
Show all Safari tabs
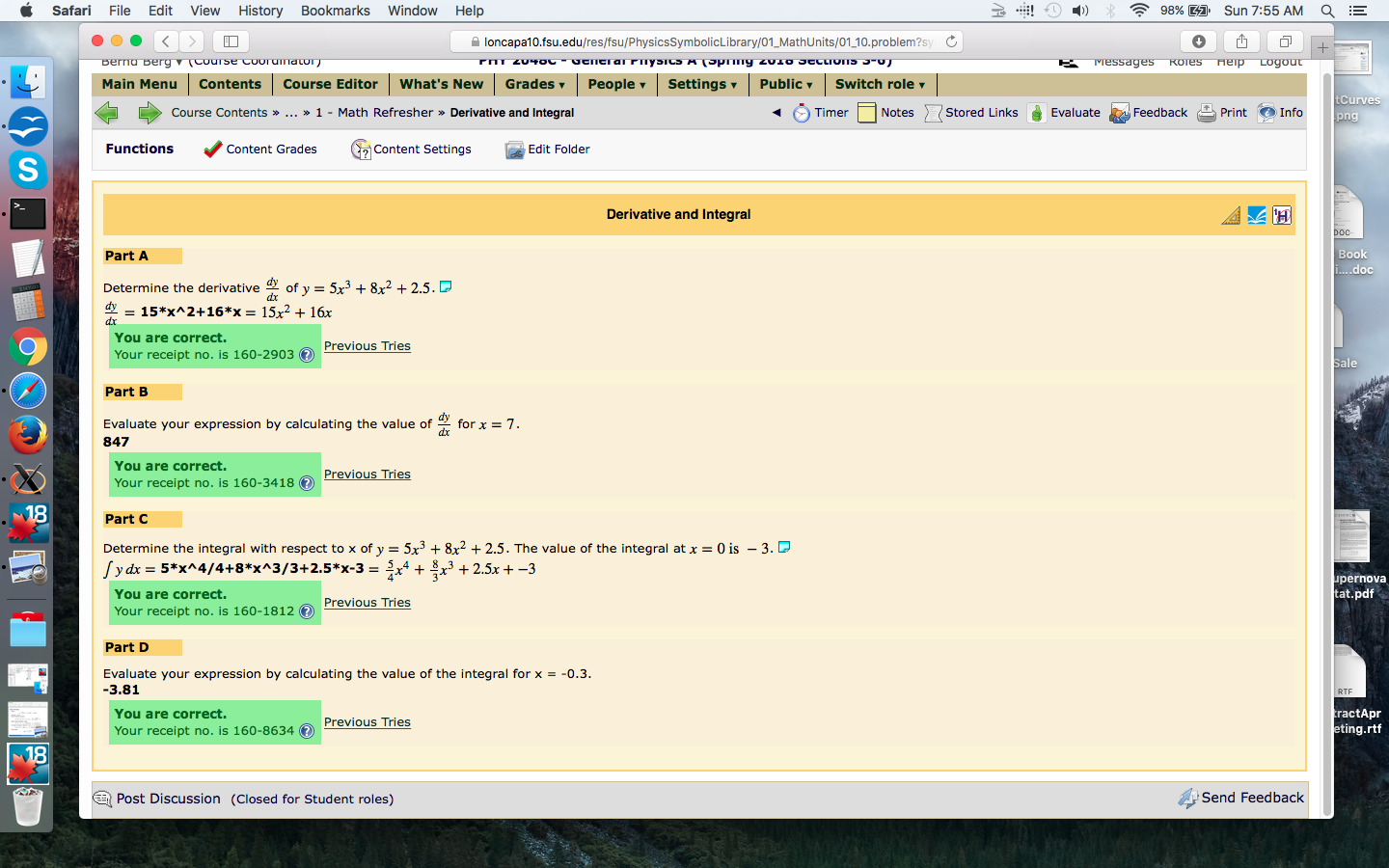(x=1286, y=41)
